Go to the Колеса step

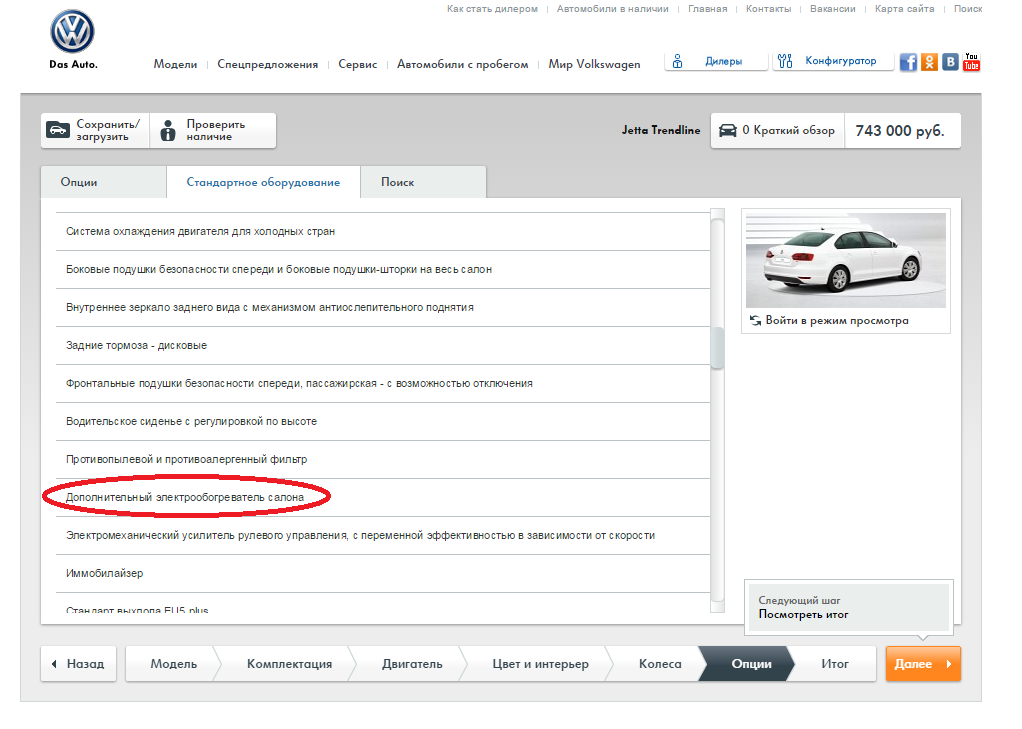(x=660, y=664)
